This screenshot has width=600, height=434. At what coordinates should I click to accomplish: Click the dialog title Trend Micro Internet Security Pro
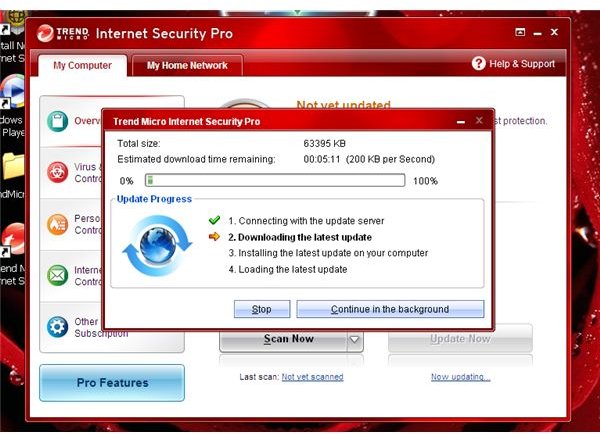point(186,122)
